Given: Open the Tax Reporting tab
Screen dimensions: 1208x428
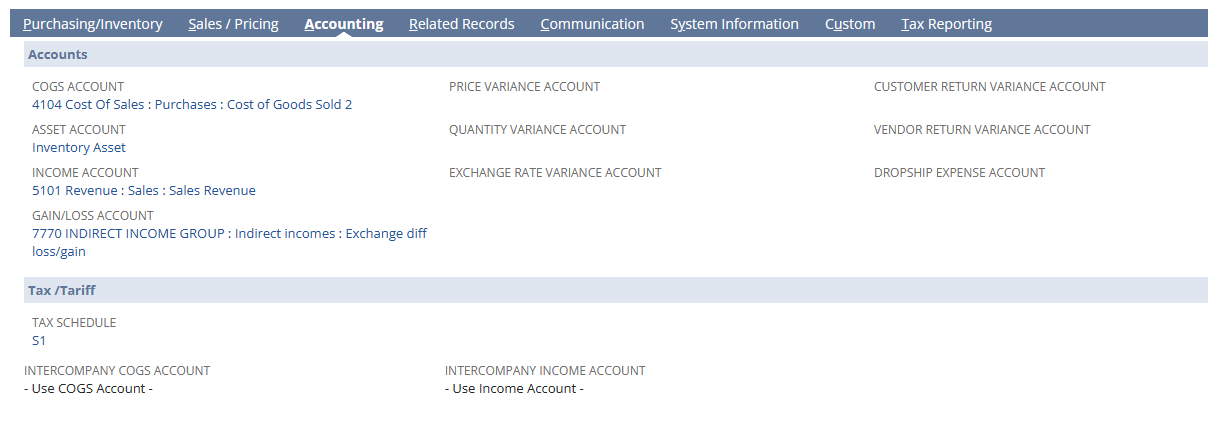Looking at the screenshot, I should 946,24.
